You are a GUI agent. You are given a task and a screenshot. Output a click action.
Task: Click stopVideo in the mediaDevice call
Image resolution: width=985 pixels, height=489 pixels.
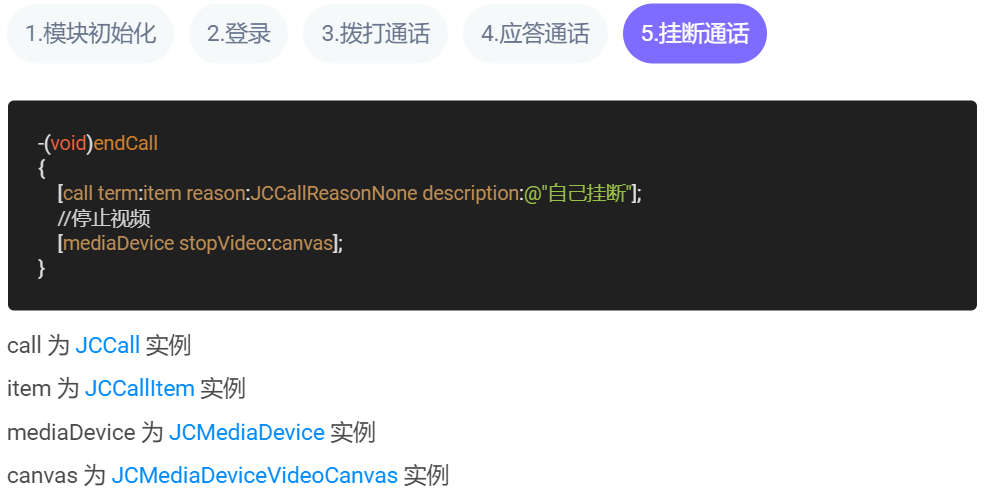(223, 243)
